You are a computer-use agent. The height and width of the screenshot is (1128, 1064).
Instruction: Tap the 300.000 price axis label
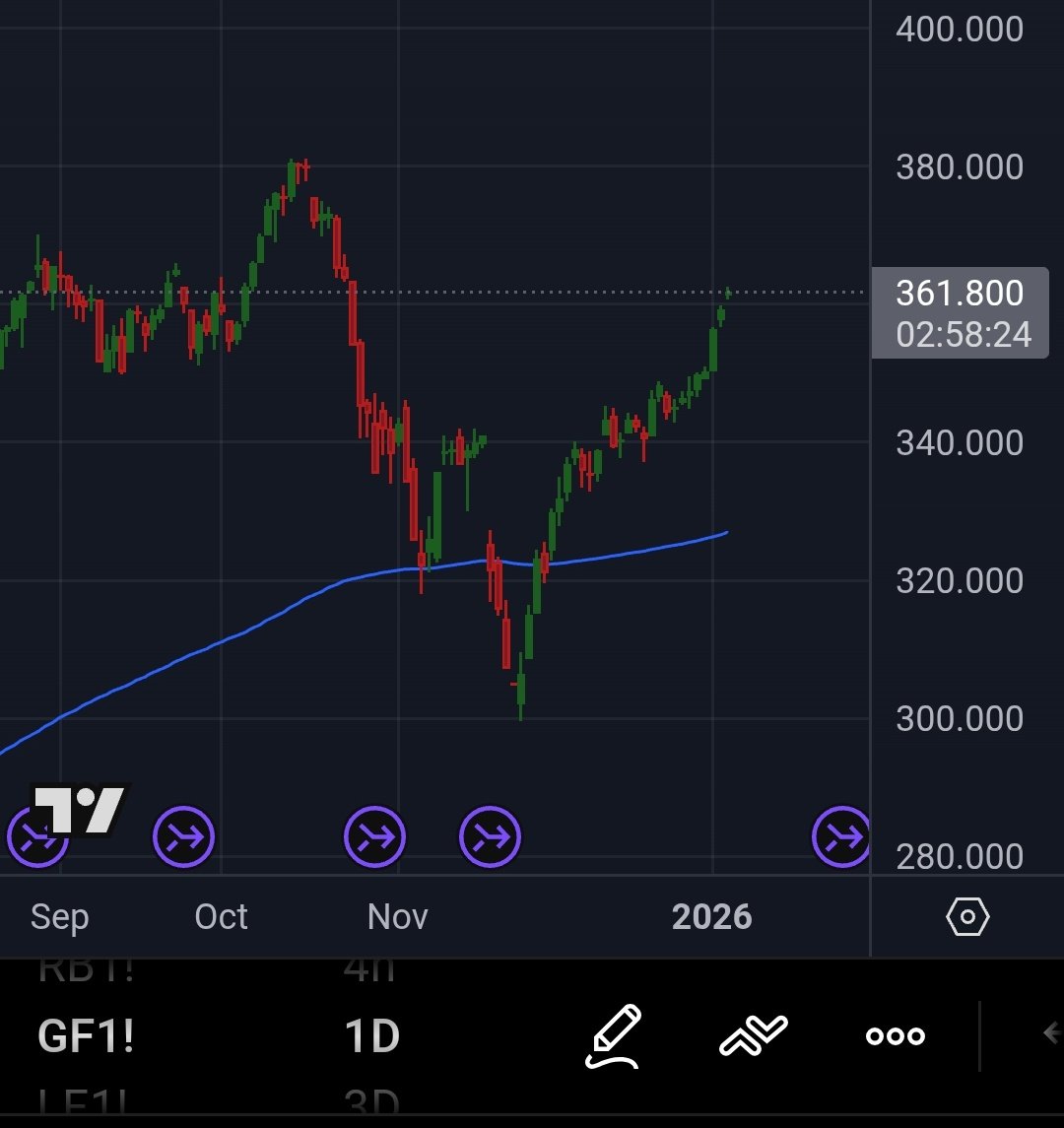960,718
